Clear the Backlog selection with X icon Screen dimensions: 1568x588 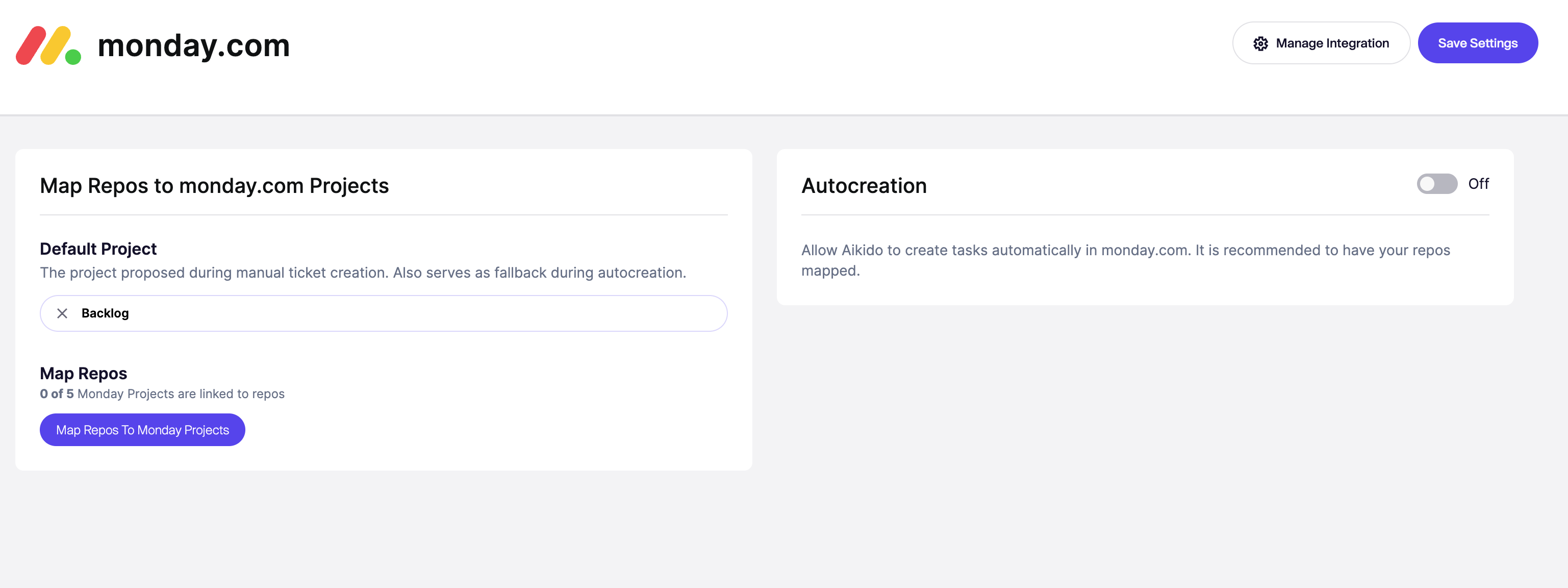[x=62, y=313]
